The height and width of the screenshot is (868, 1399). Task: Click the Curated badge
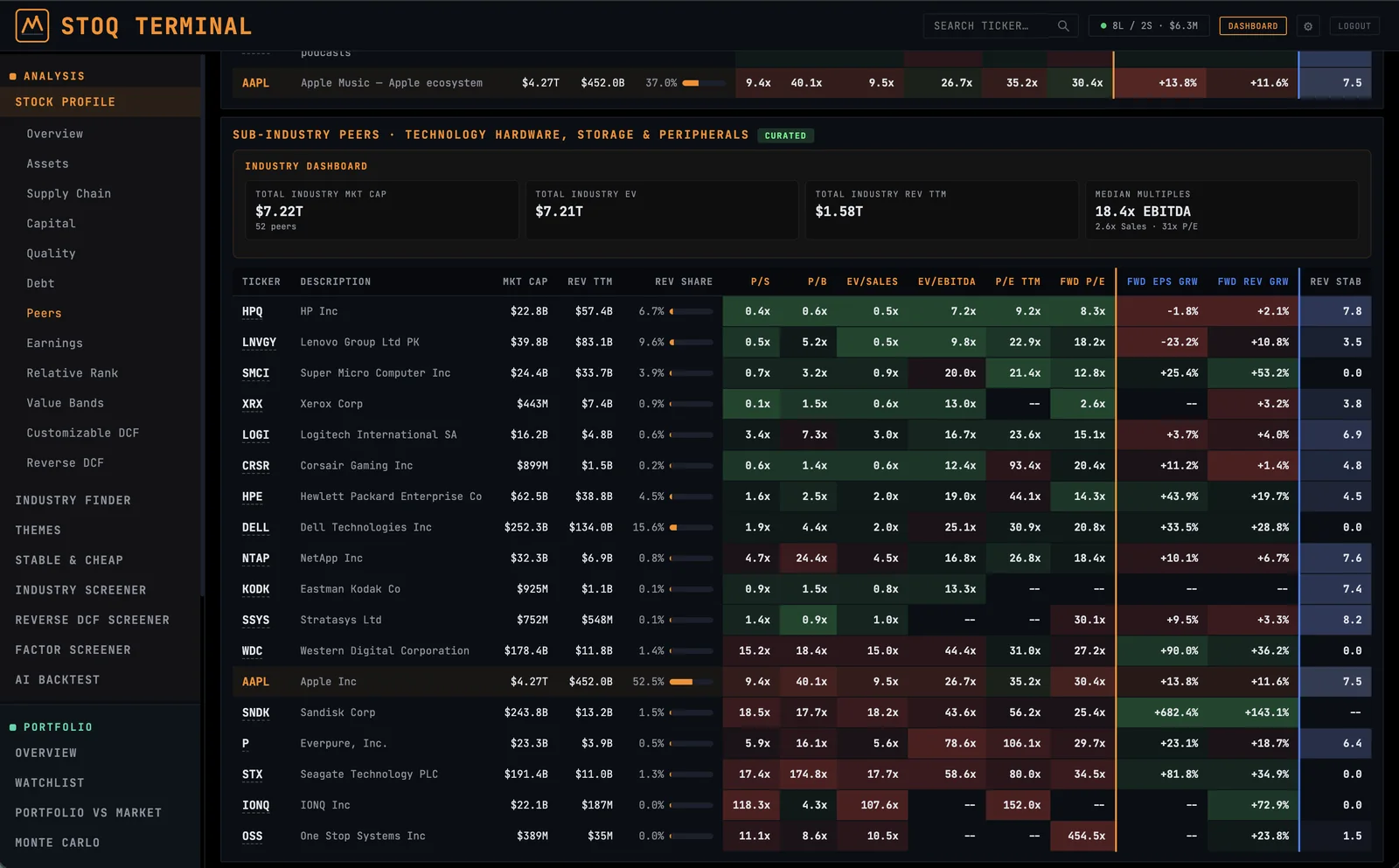tap(785, 135)
